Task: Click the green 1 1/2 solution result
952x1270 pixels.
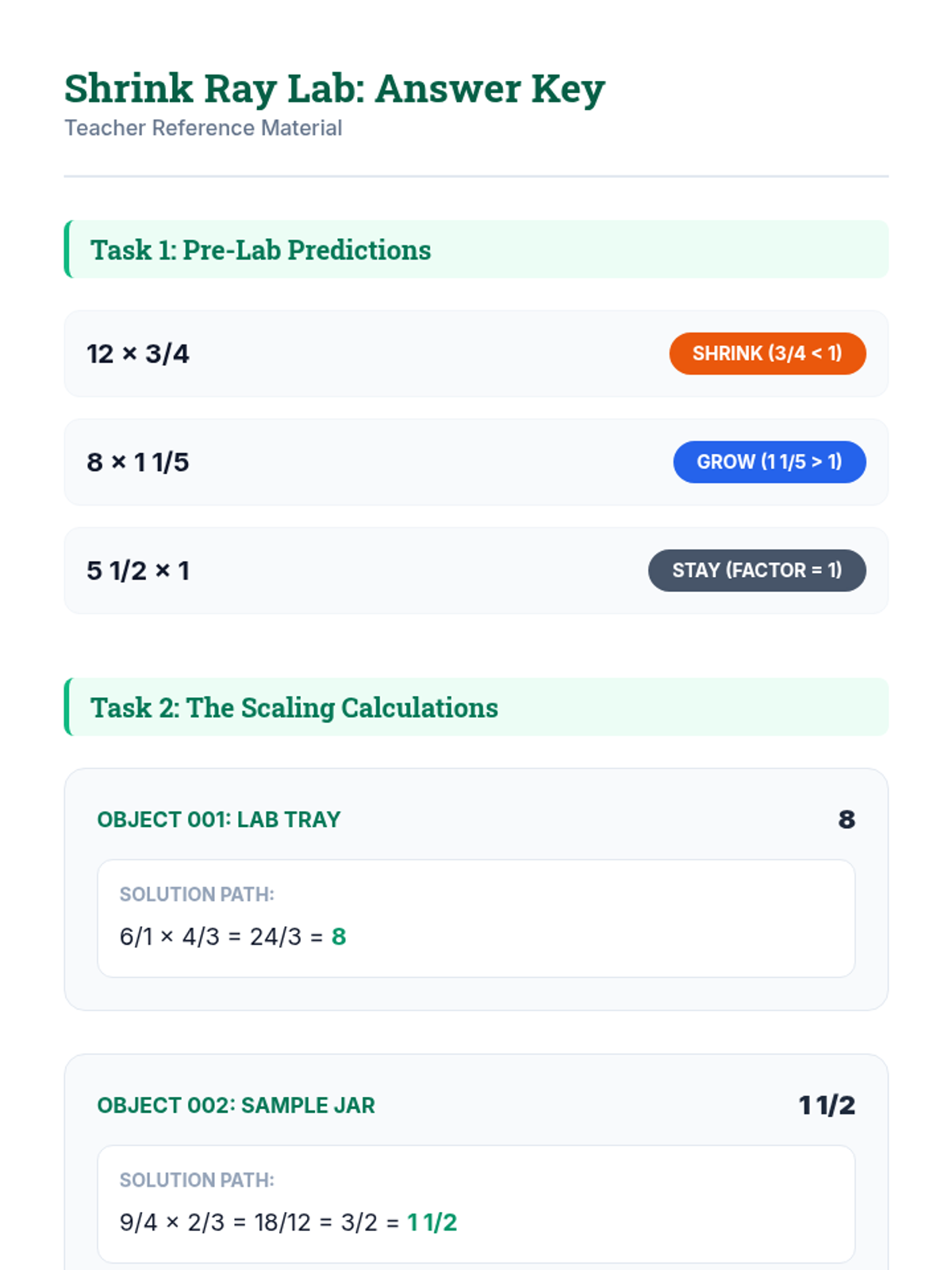Action: pyautogui.click(x=432, y=1222)
